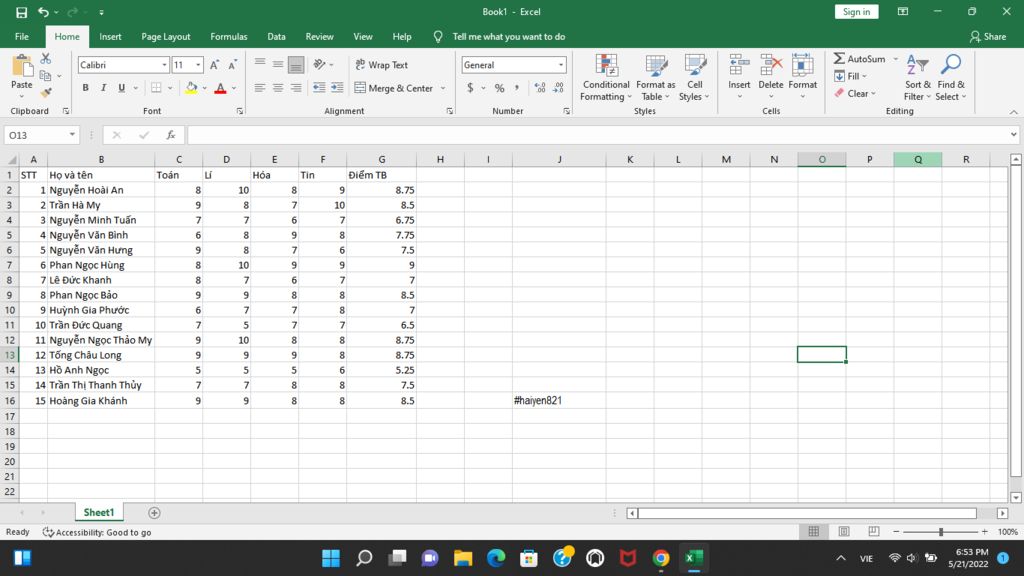Switch to the Formulas tab
The image size is (1024, 576).
229,37
